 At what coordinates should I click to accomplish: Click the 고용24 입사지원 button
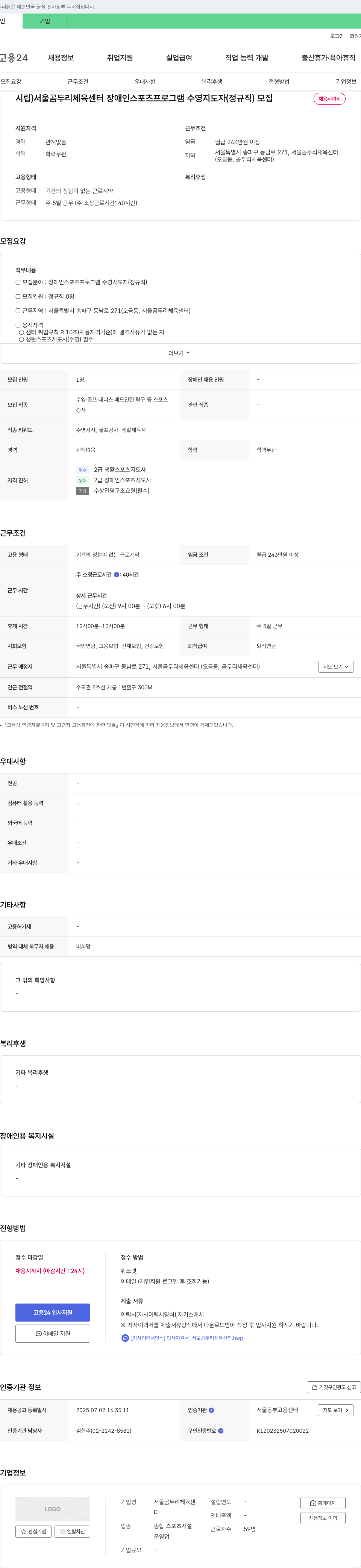tap(53, 1312)
